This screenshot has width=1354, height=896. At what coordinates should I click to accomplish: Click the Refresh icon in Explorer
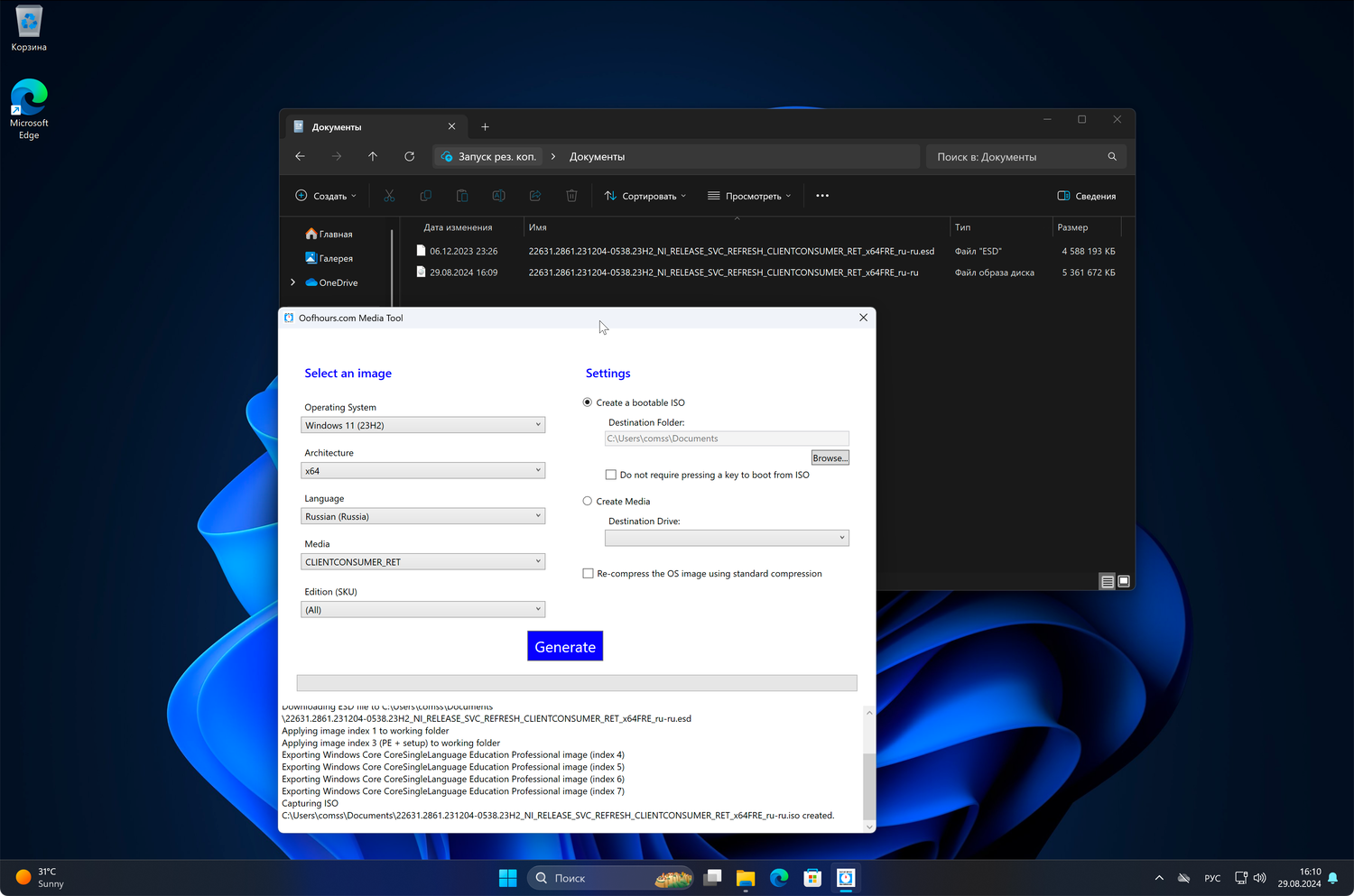tap(409, 156)
